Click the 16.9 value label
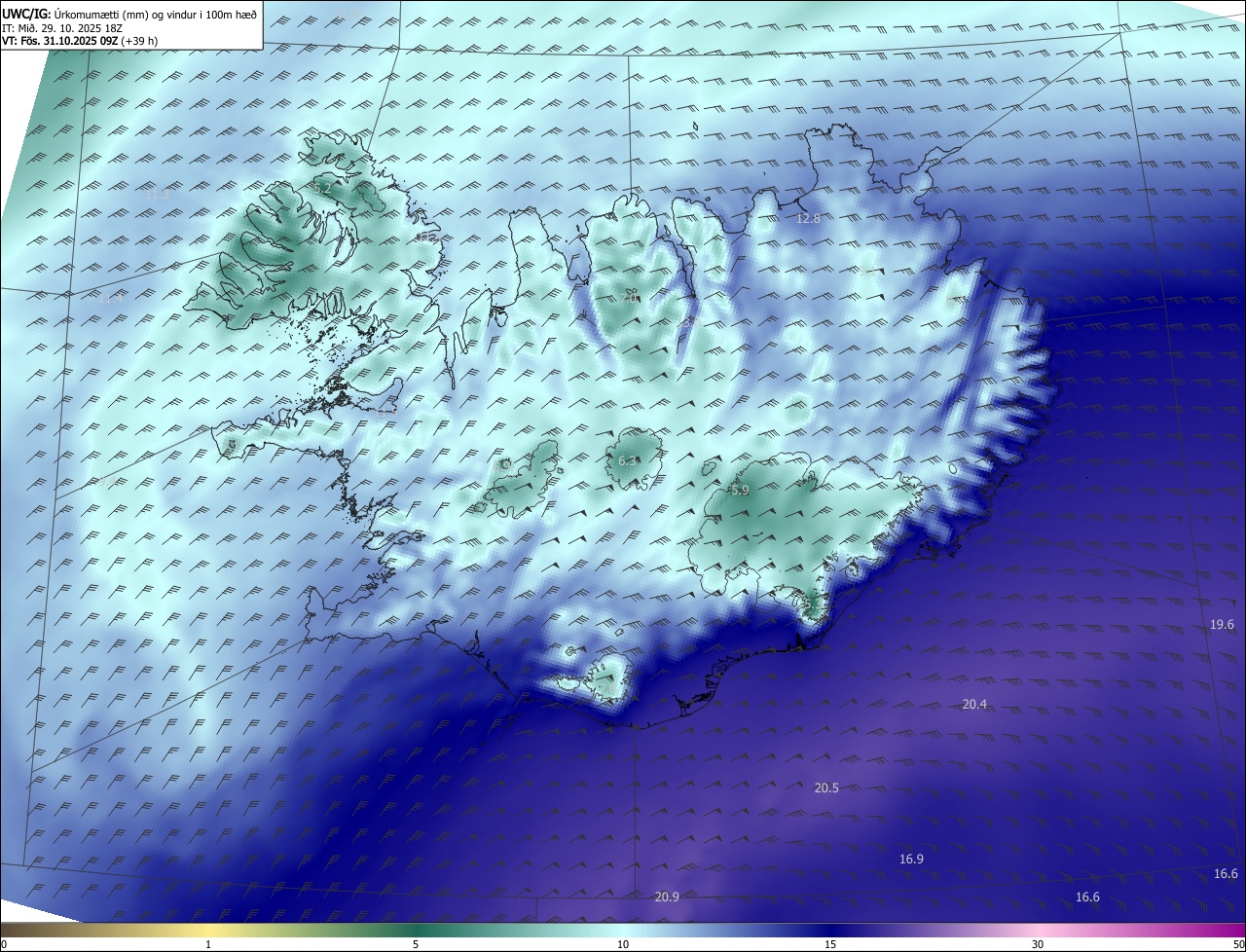Viewport: 1246px width, 952px height. click(x=911, y=859)
